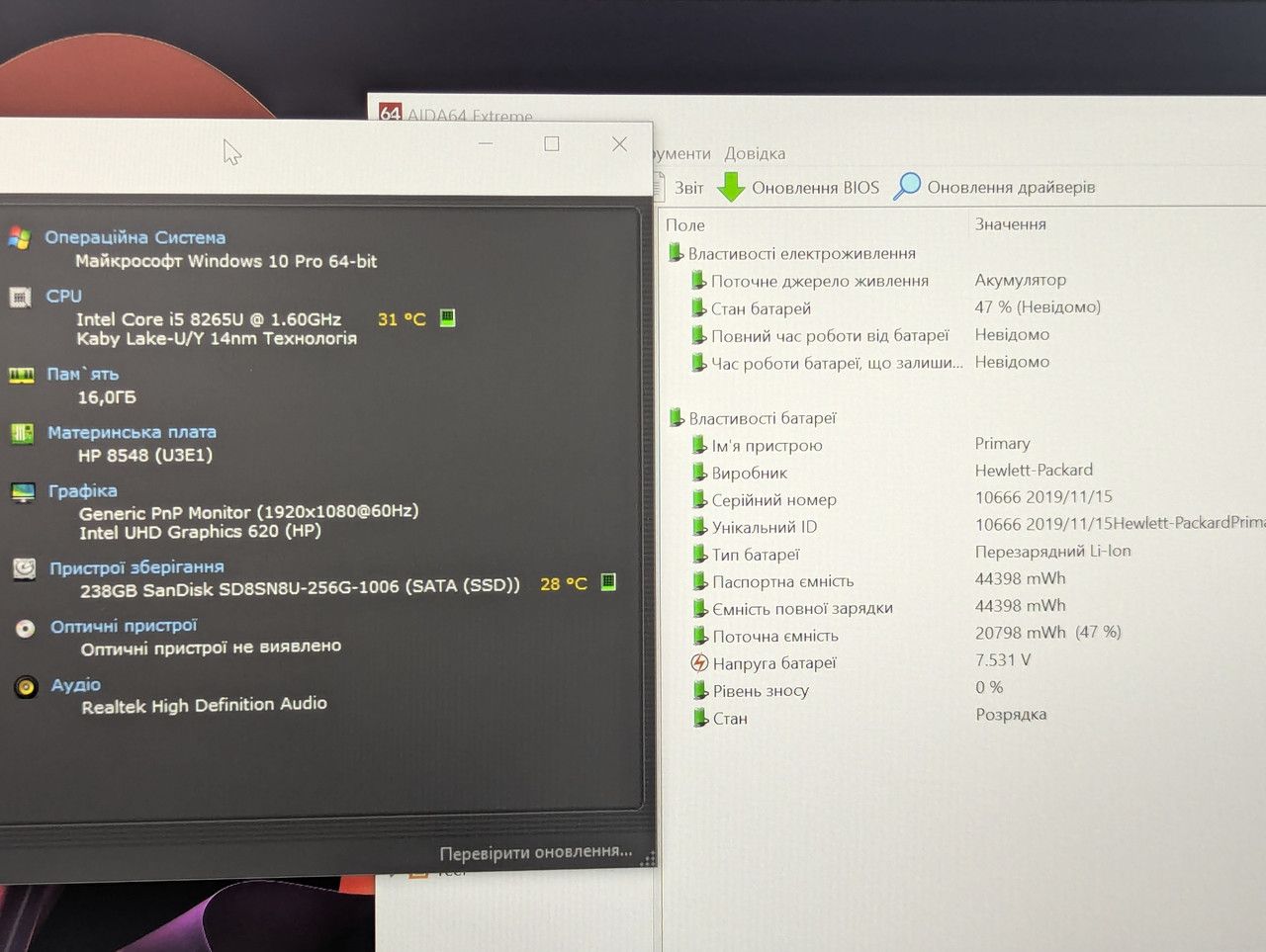Click the Поле column header

point(685,225)
